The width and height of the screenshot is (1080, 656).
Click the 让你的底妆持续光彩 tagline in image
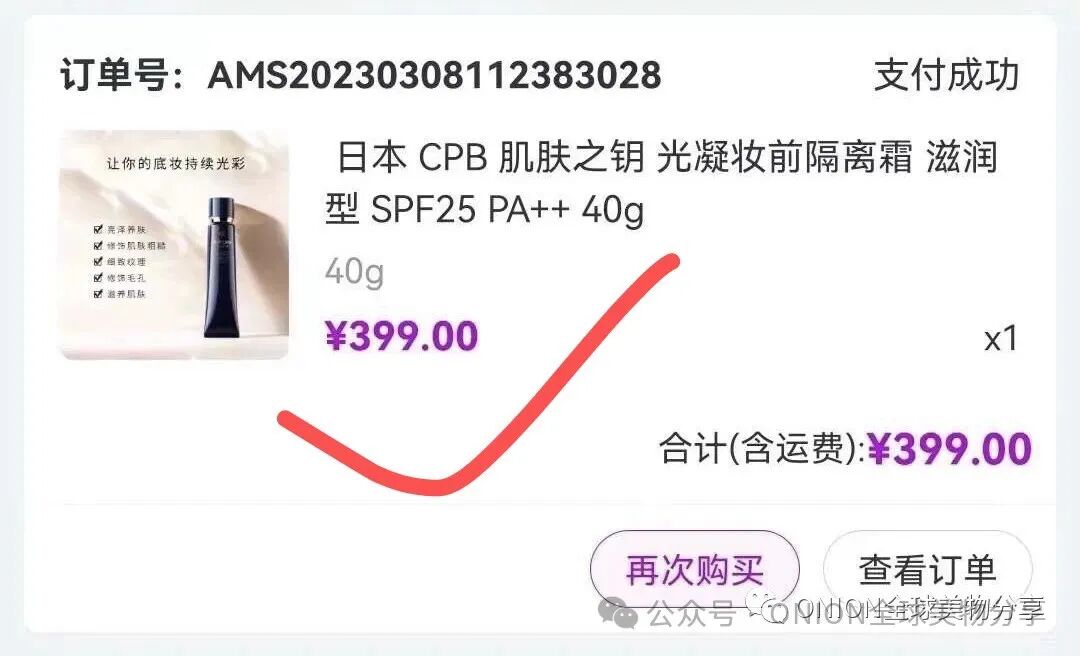click(x=176, y=164)
